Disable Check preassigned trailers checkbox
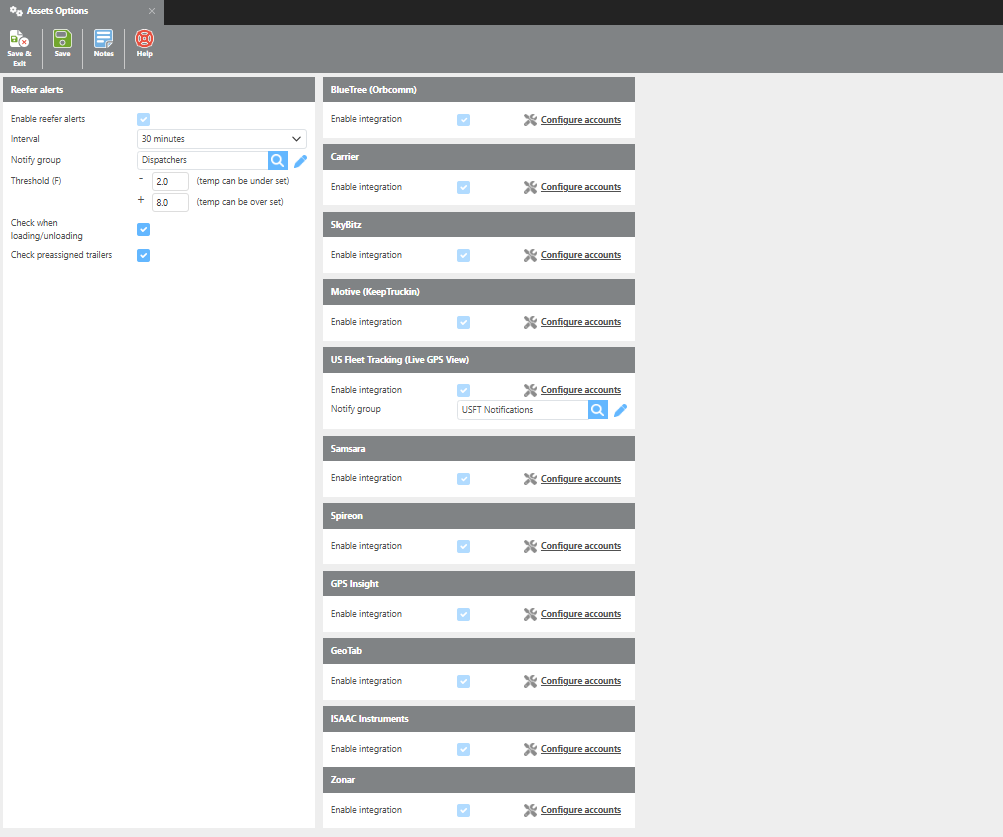The width and height of the screenshot is (1003, 837). [143, 255]
